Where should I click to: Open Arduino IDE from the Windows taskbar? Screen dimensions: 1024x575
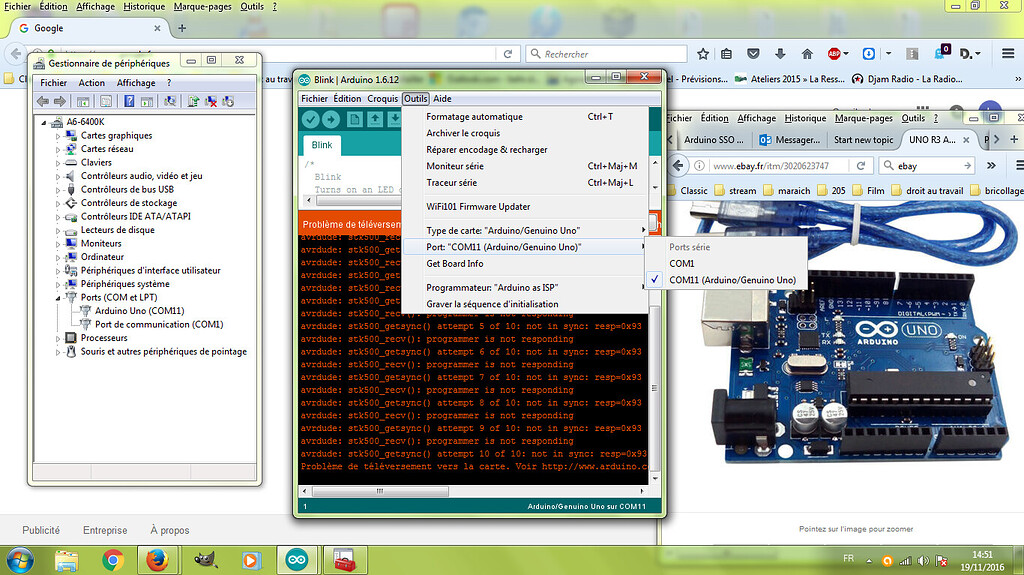tap(297, 560)
